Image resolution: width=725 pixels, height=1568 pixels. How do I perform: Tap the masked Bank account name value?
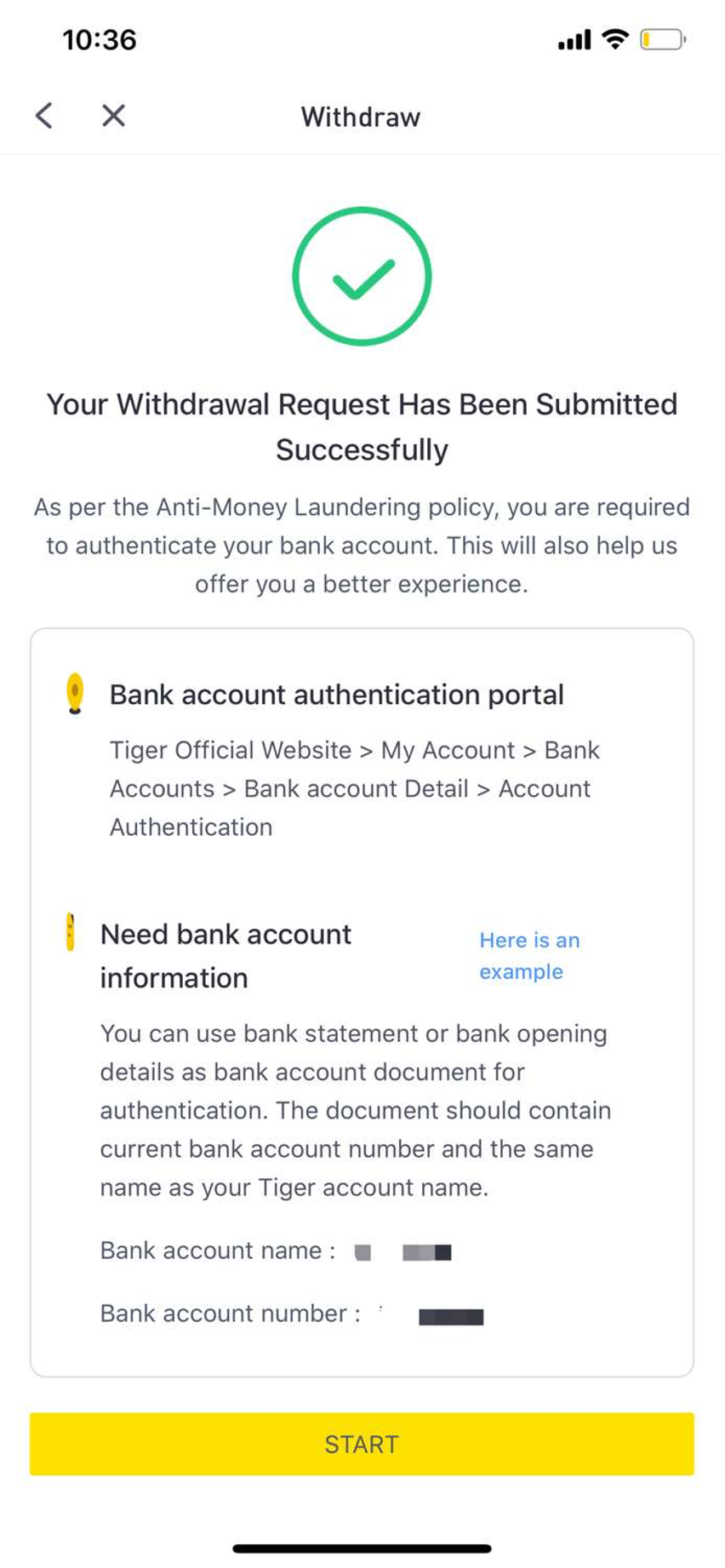tap(403, 1252)
